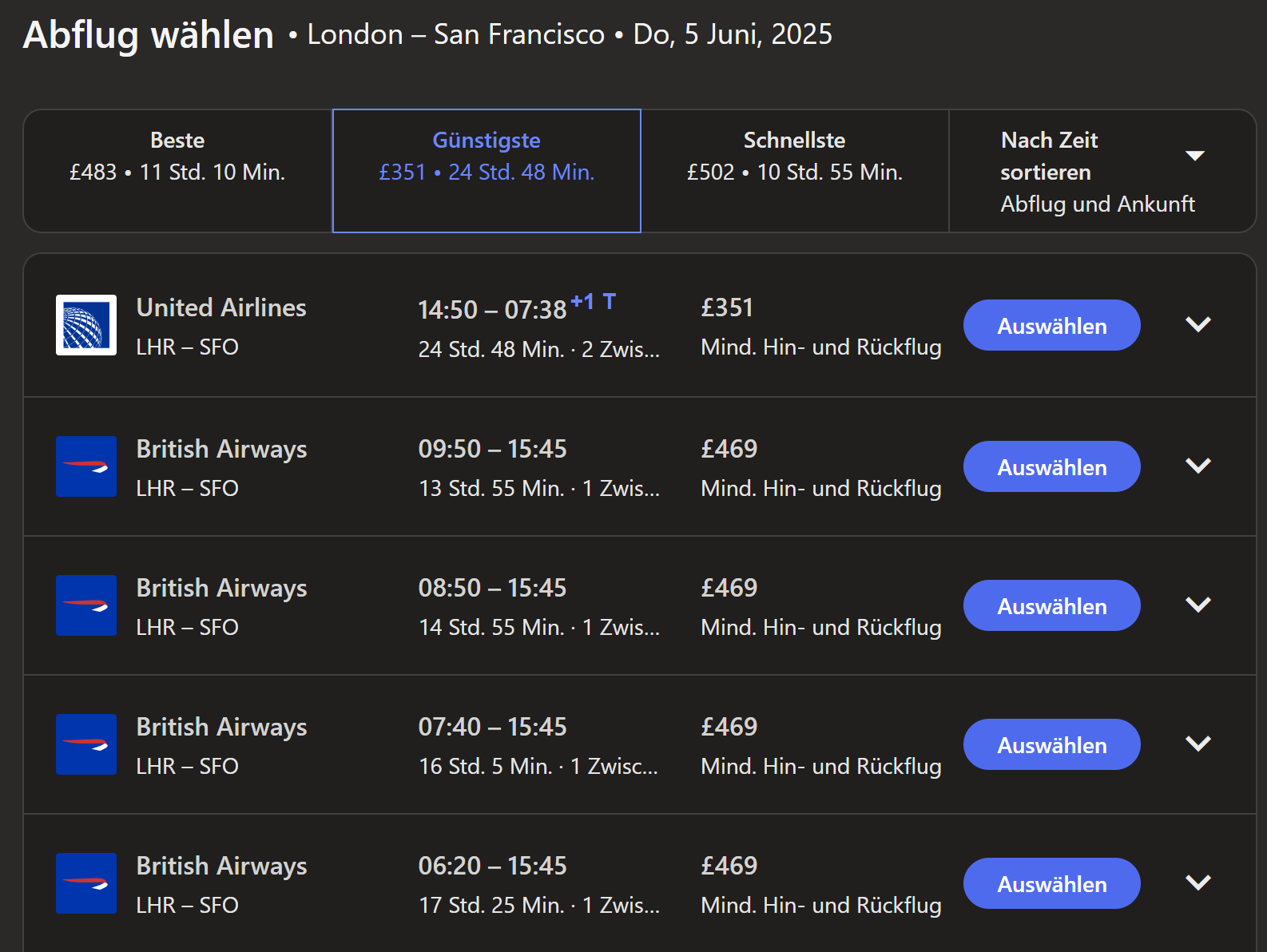Choose Auswählen for the 09:50 – 15:45 flight
1267x952 pixels.
click(1052, 466)
